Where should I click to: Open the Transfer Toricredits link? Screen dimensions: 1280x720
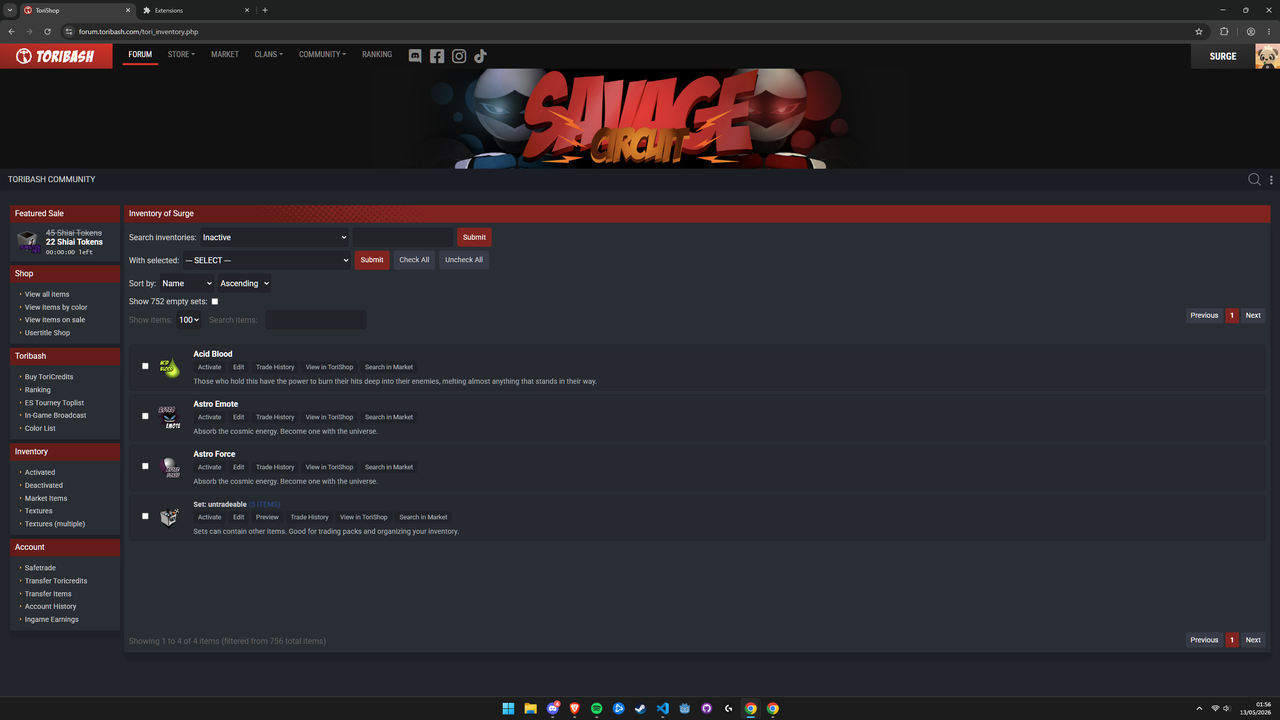tap(56, 581)
